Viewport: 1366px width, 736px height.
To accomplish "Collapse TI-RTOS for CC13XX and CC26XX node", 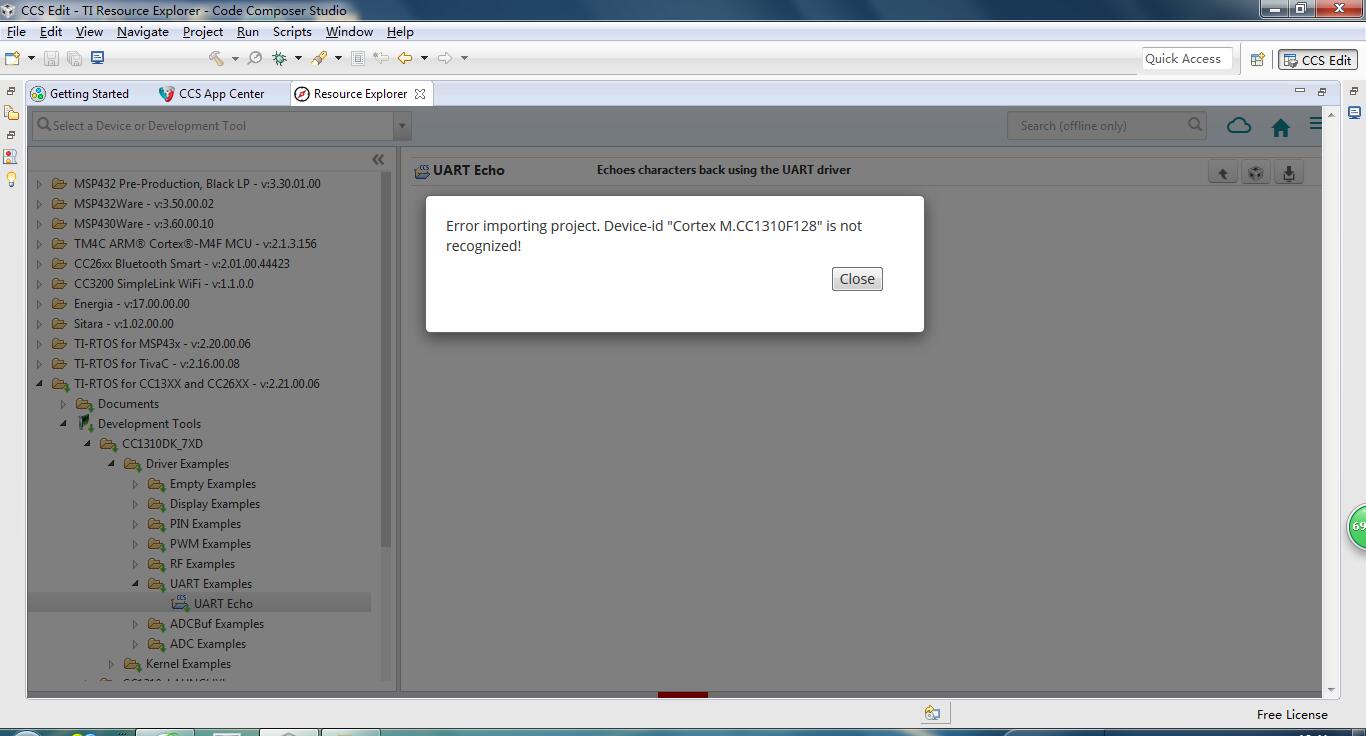I will [40, 384].
